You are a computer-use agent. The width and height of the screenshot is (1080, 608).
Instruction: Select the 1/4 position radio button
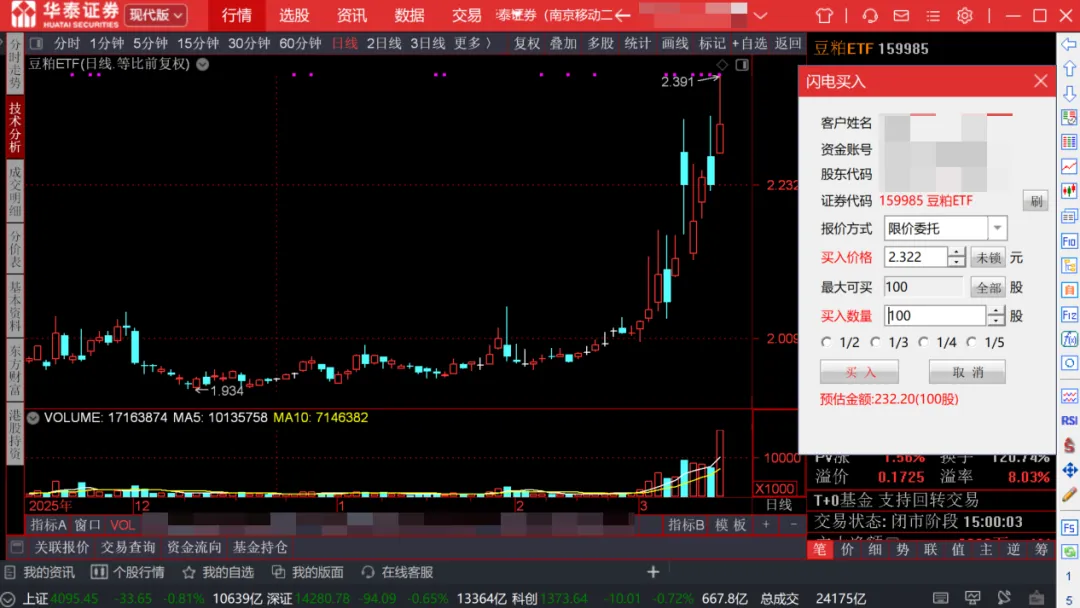924,342
